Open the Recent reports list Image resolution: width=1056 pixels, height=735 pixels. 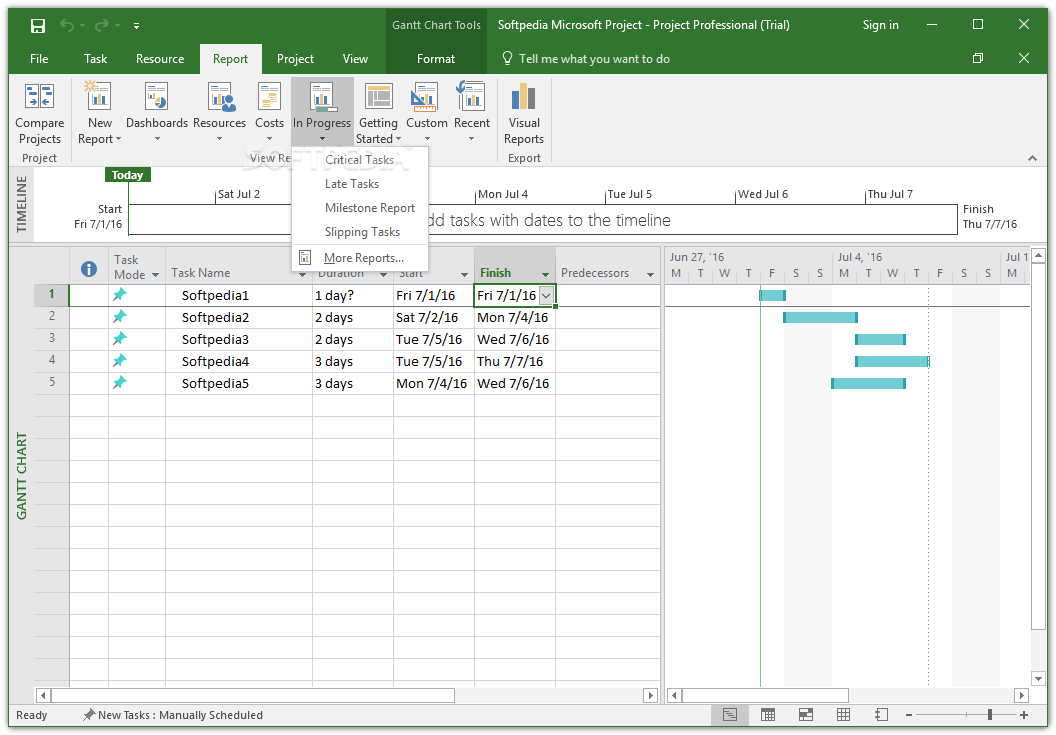coord(471,113)
